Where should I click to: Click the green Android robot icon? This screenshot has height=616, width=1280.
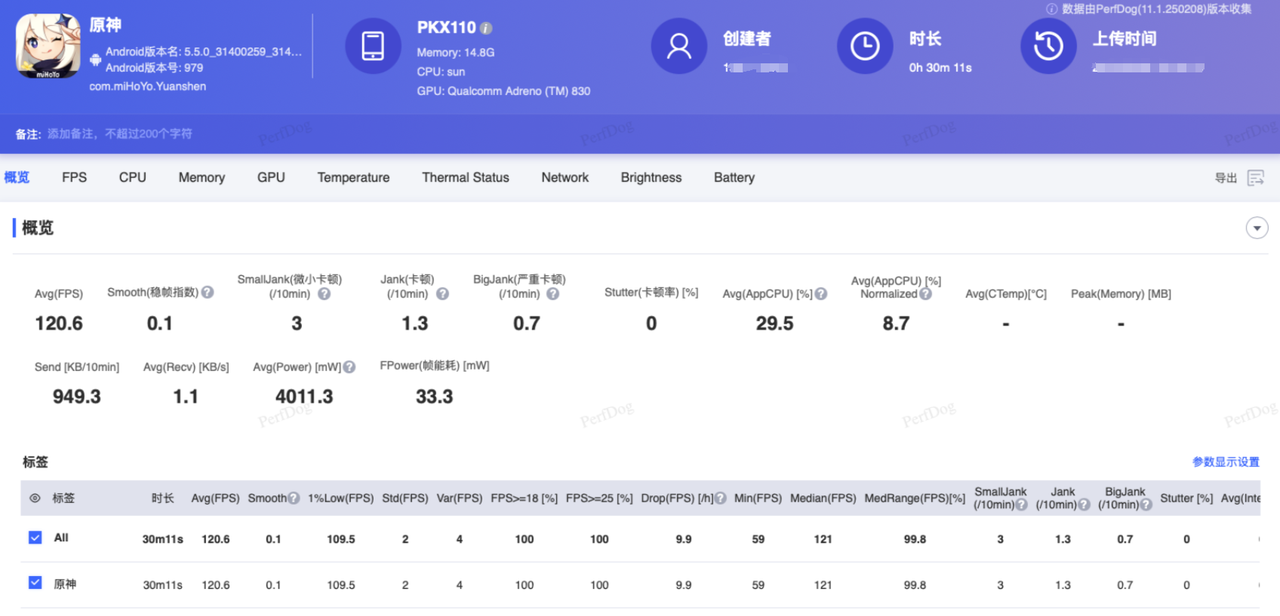click(x=95, y=60)
